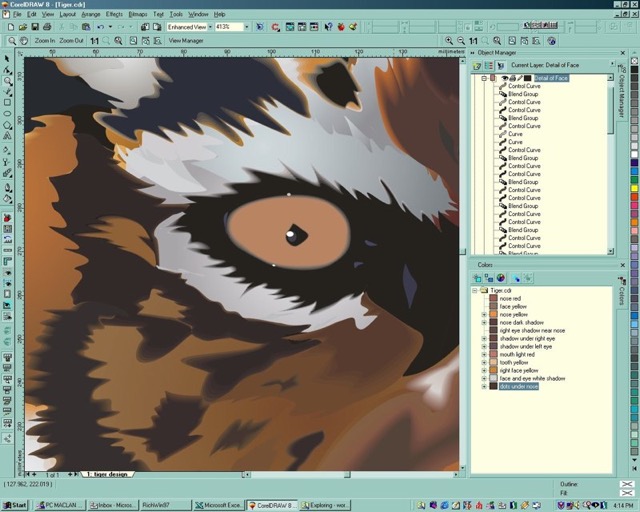Click the Import icon in the standard toolbar

pos(145,27)
